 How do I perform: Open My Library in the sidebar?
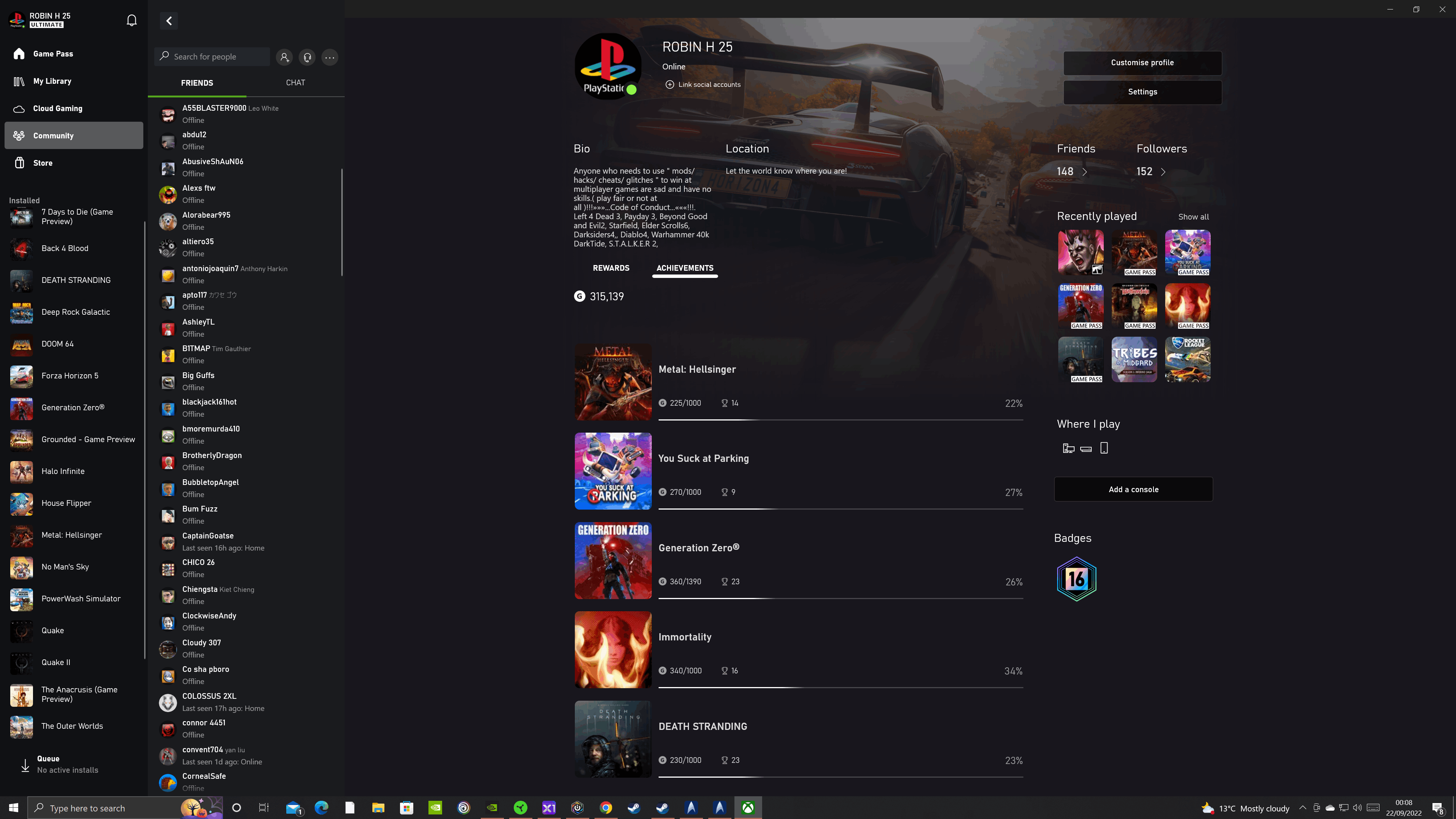pyautogui.click(x=74, y=81)
